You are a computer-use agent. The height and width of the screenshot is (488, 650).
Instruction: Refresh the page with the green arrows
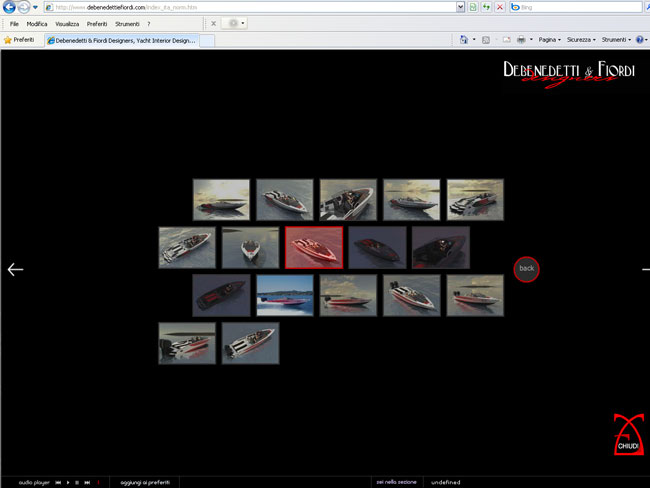pyautogui.click(x=486, y=7)
